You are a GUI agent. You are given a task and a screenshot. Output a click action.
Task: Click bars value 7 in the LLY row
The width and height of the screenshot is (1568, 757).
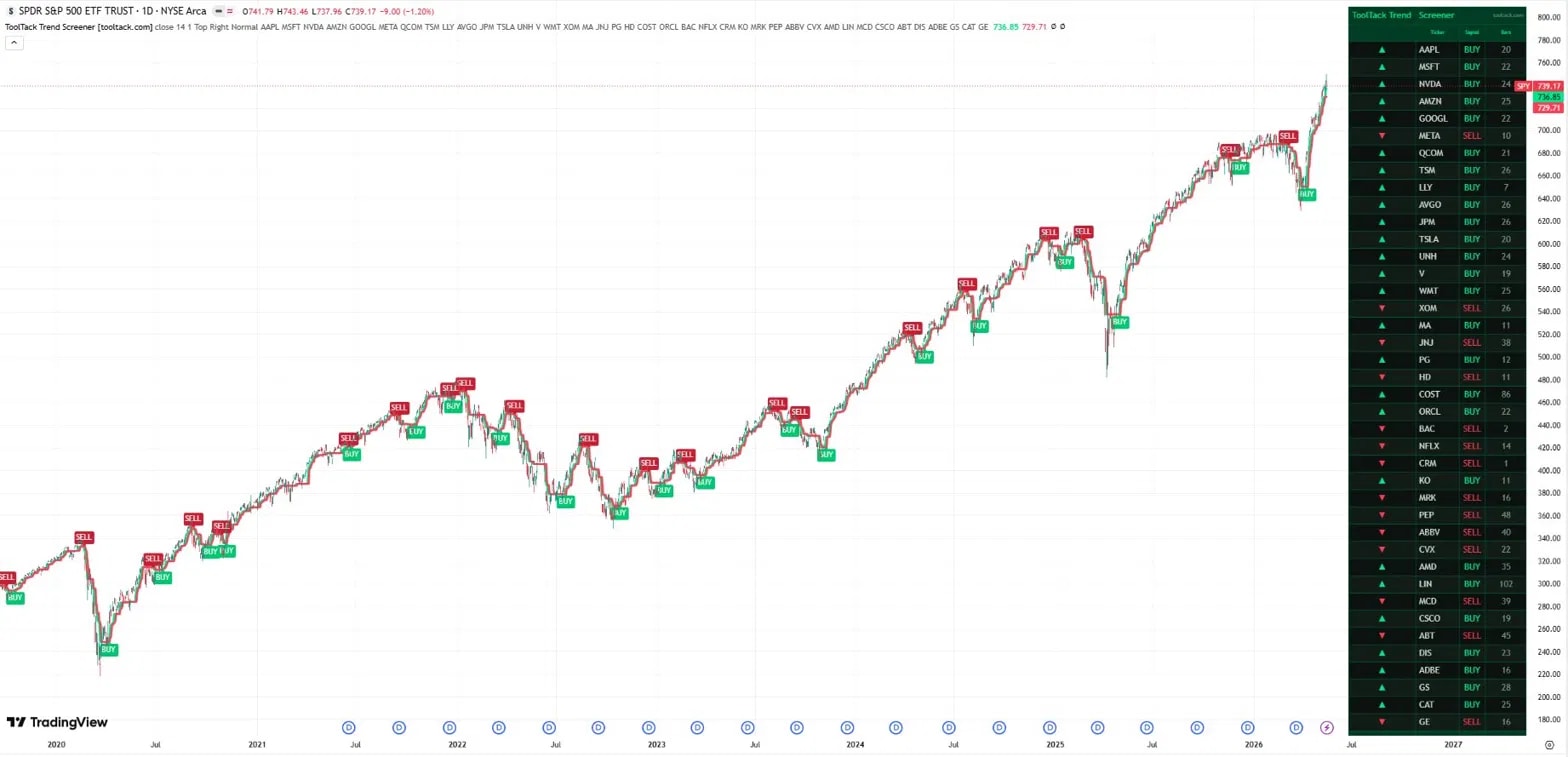(x=1506, y=187)
